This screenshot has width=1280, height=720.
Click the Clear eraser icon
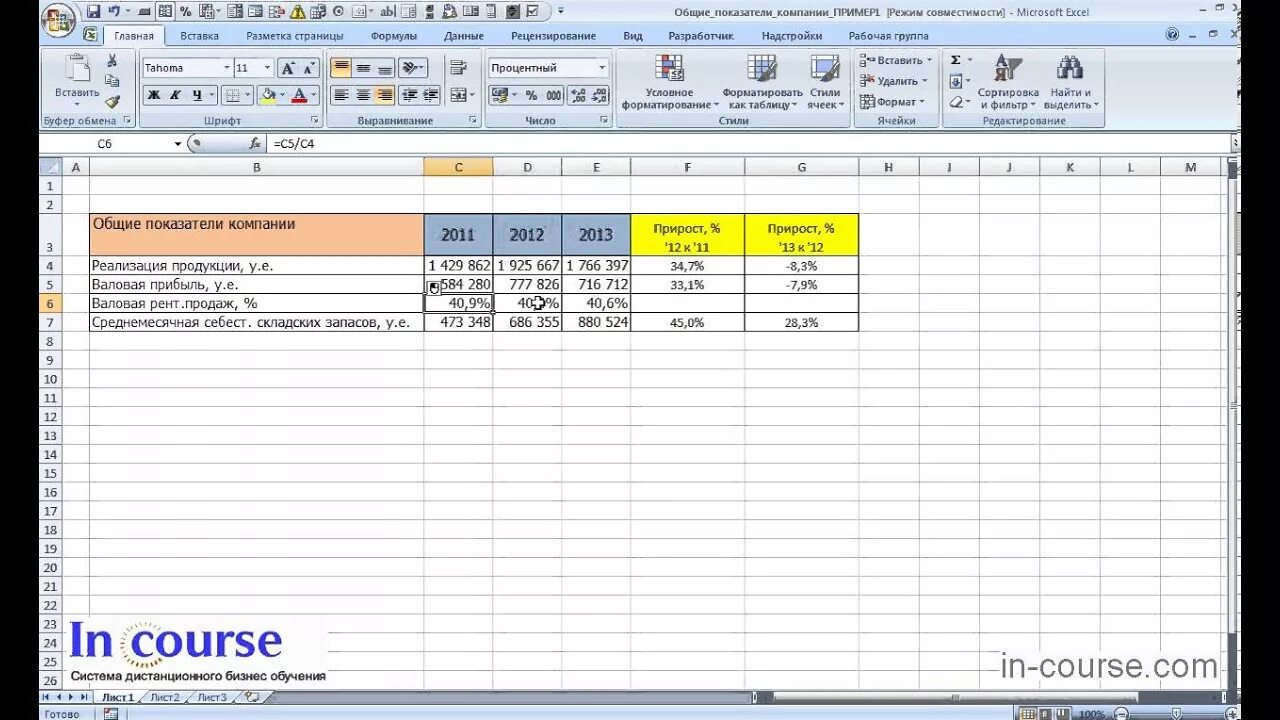click(956, 101)
